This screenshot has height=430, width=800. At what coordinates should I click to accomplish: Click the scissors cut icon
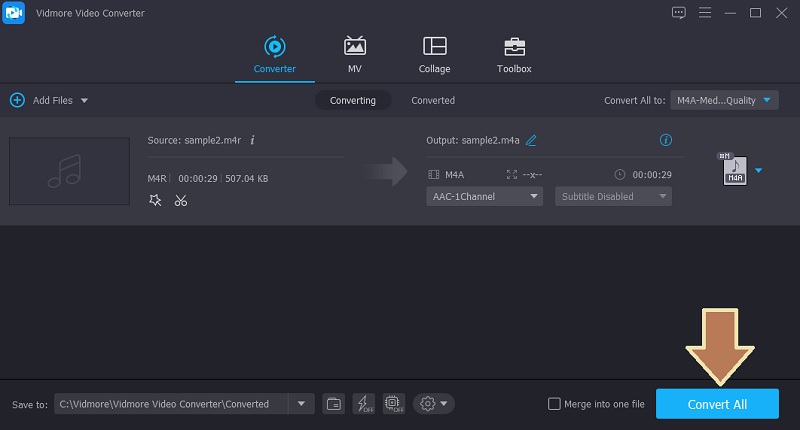click(x=180, y=200)
